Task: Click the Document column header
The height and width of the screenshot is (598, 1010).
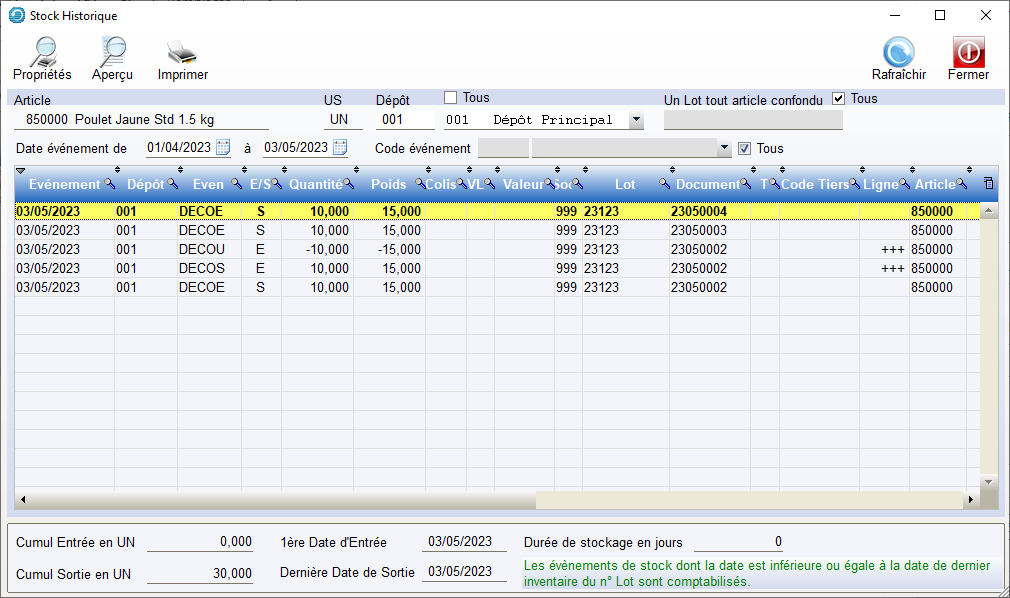Action: 707,185
